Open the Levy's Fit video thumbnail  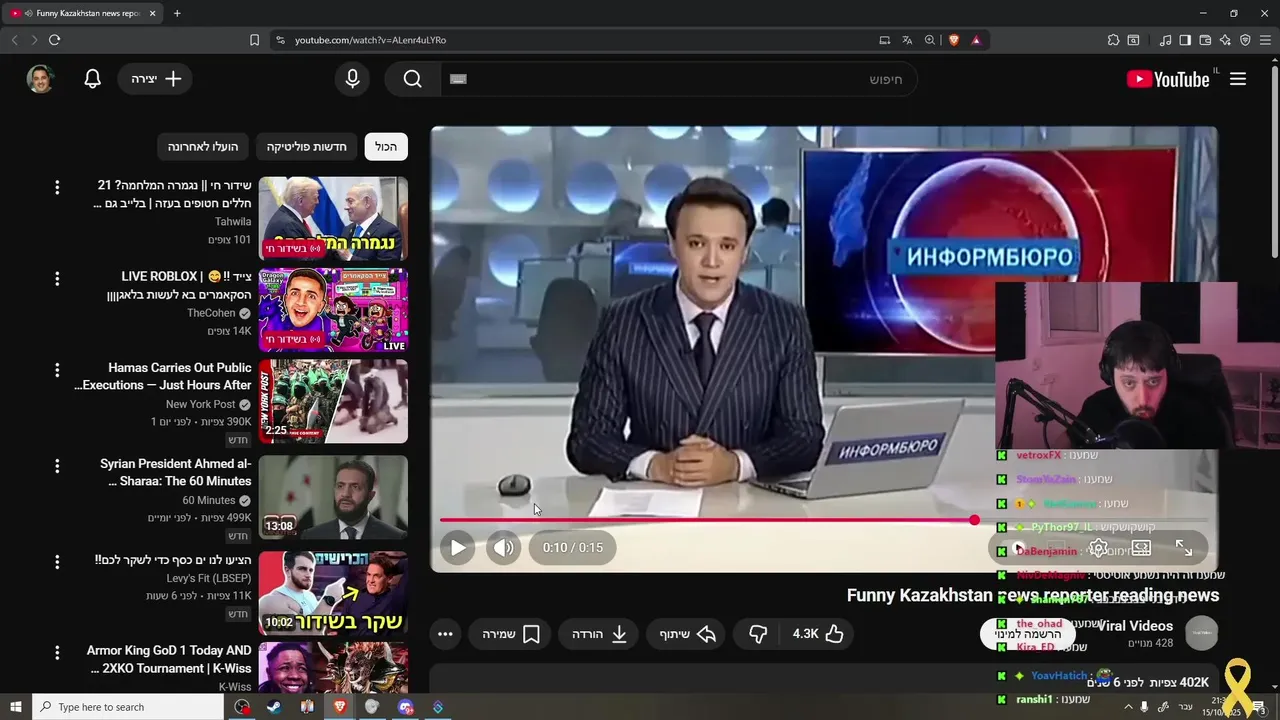click(333, 593)
